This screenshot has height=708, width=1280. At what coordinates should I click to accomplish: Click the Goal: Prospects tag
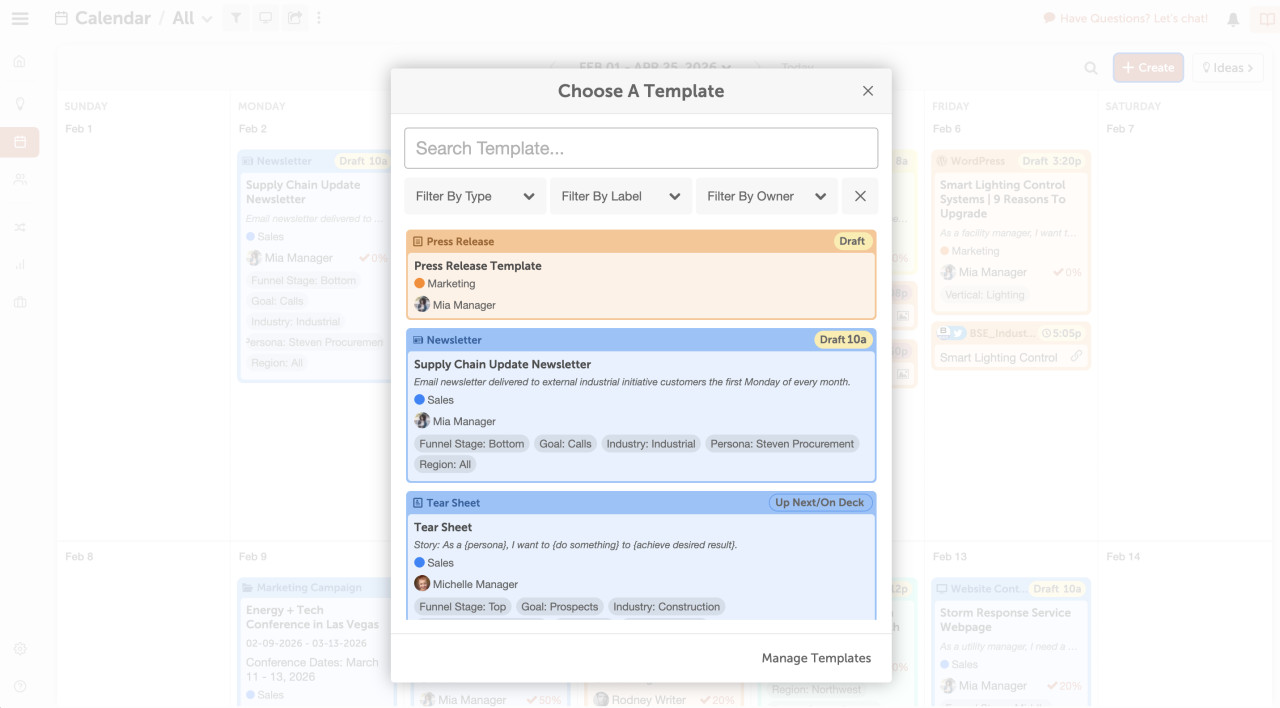point(560,607)
